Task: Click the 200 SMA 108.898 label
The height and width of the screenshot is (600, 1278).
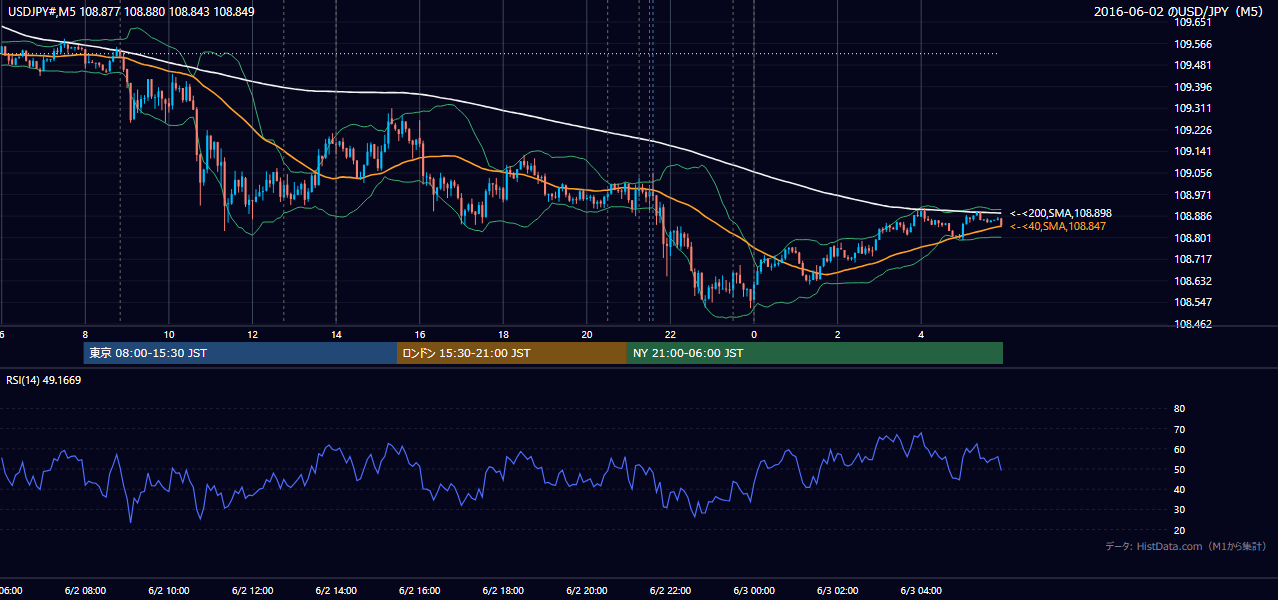Action: tap(1061, 213)
